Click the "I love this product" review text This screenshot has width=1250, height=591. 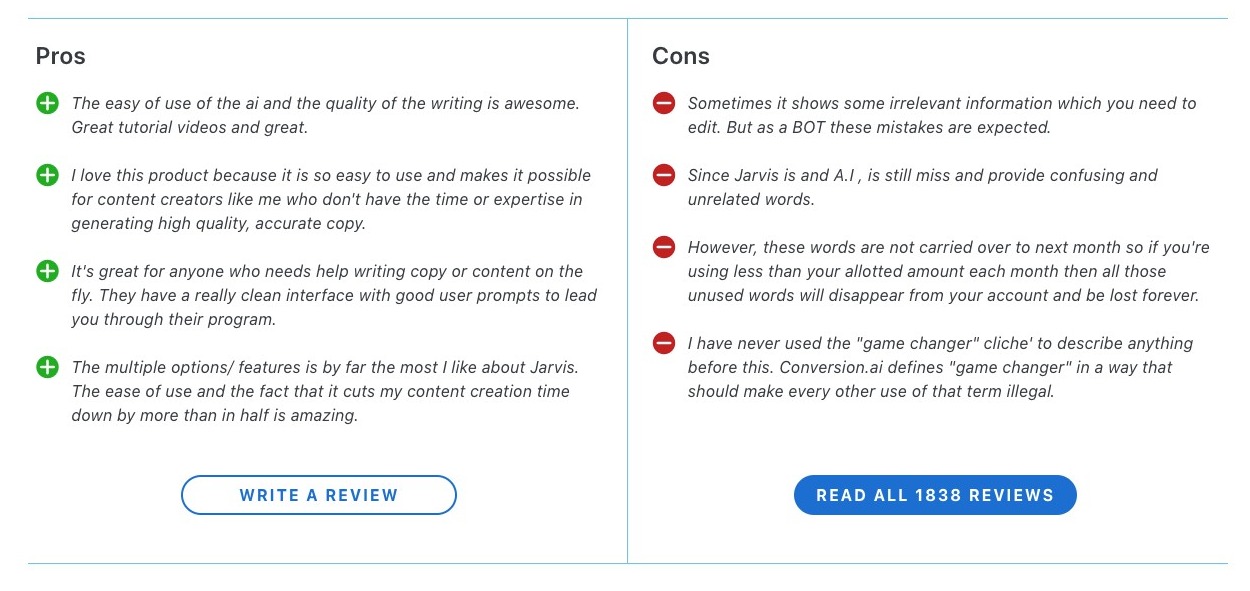coord(330,199)
